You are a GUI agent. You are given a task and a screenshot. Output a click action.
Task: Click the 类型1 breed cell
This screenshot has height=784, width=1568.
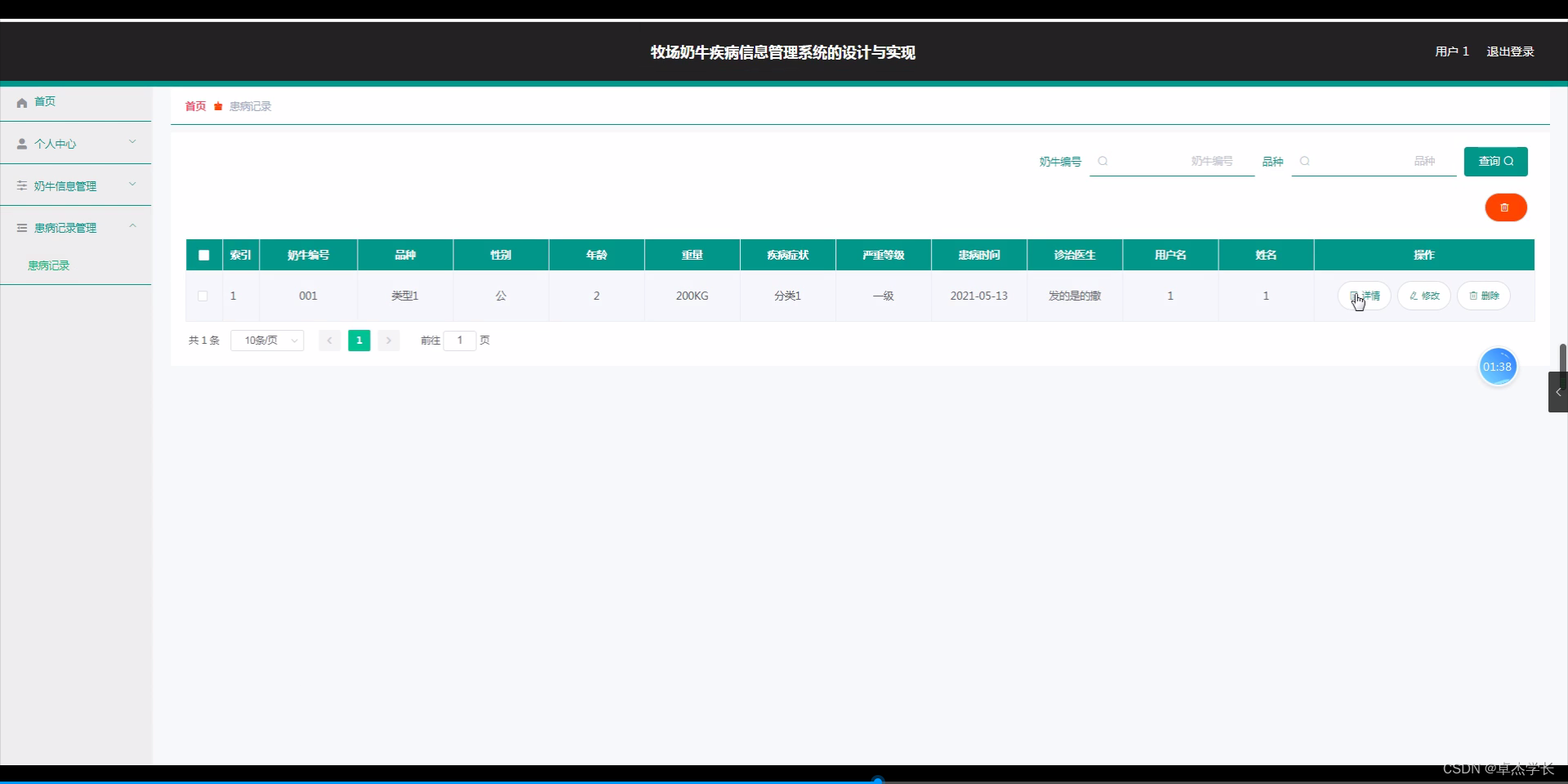405,296
